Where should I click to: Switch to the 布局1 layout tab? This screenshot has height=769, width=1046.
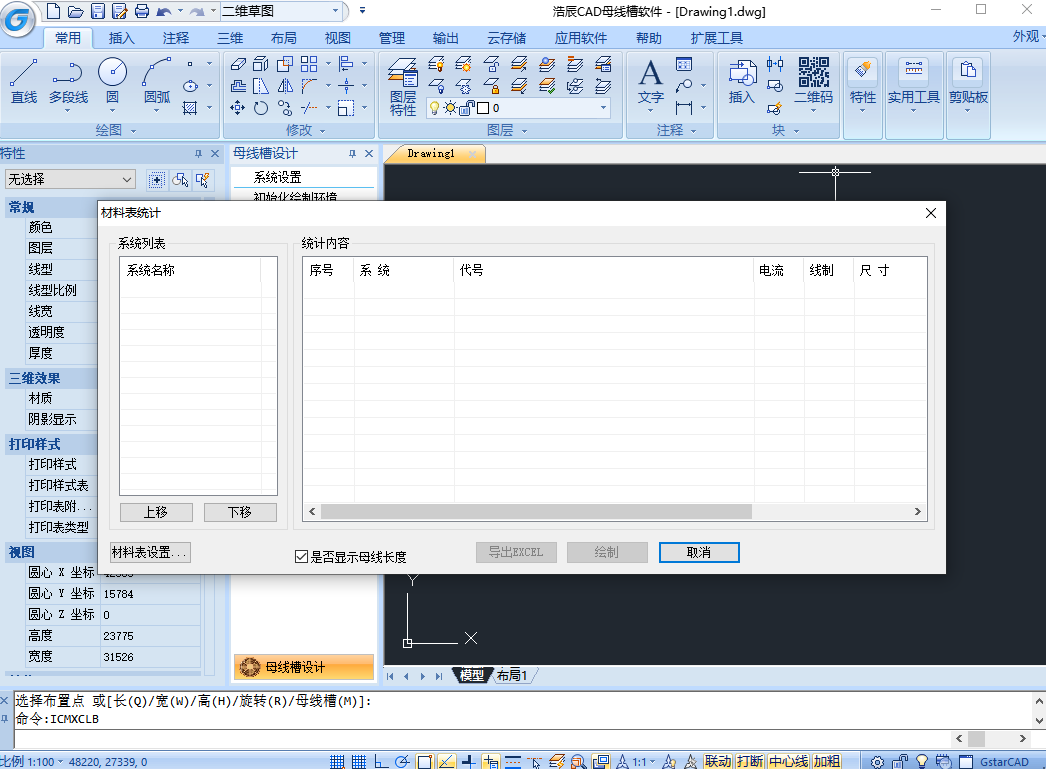click(512, 675)
